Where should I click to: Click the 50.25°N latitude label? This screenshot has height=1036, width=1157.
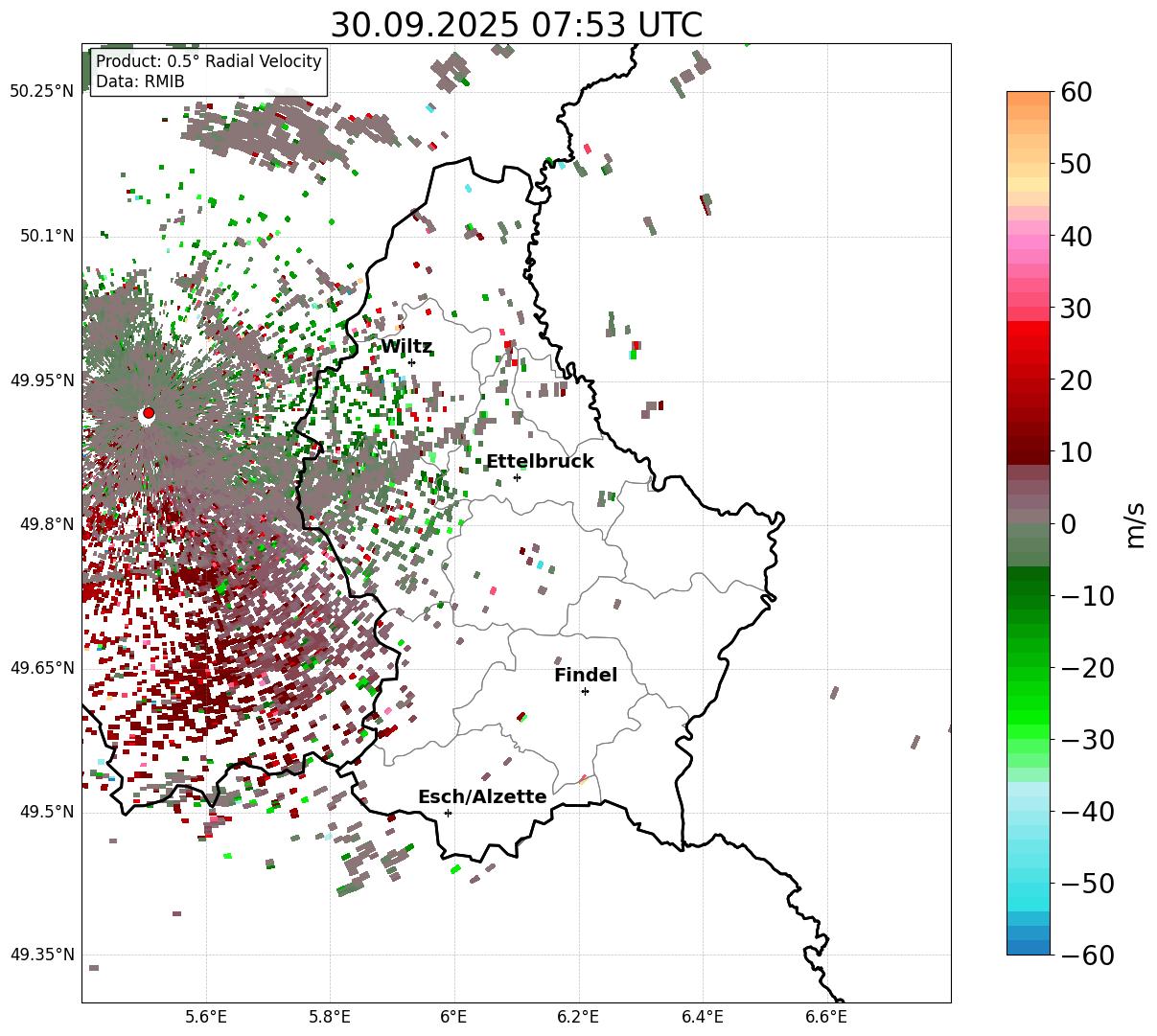[41, 92]
